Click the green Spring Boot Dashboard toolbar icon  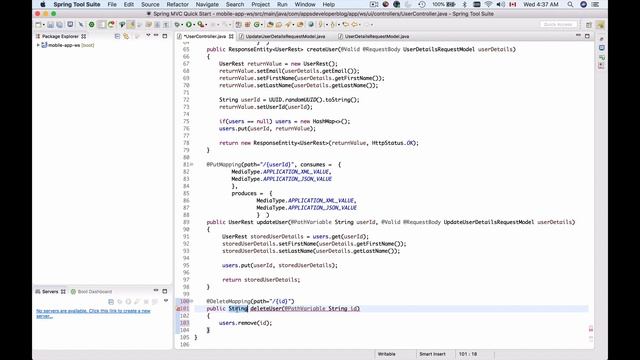(x=91, y=24)
